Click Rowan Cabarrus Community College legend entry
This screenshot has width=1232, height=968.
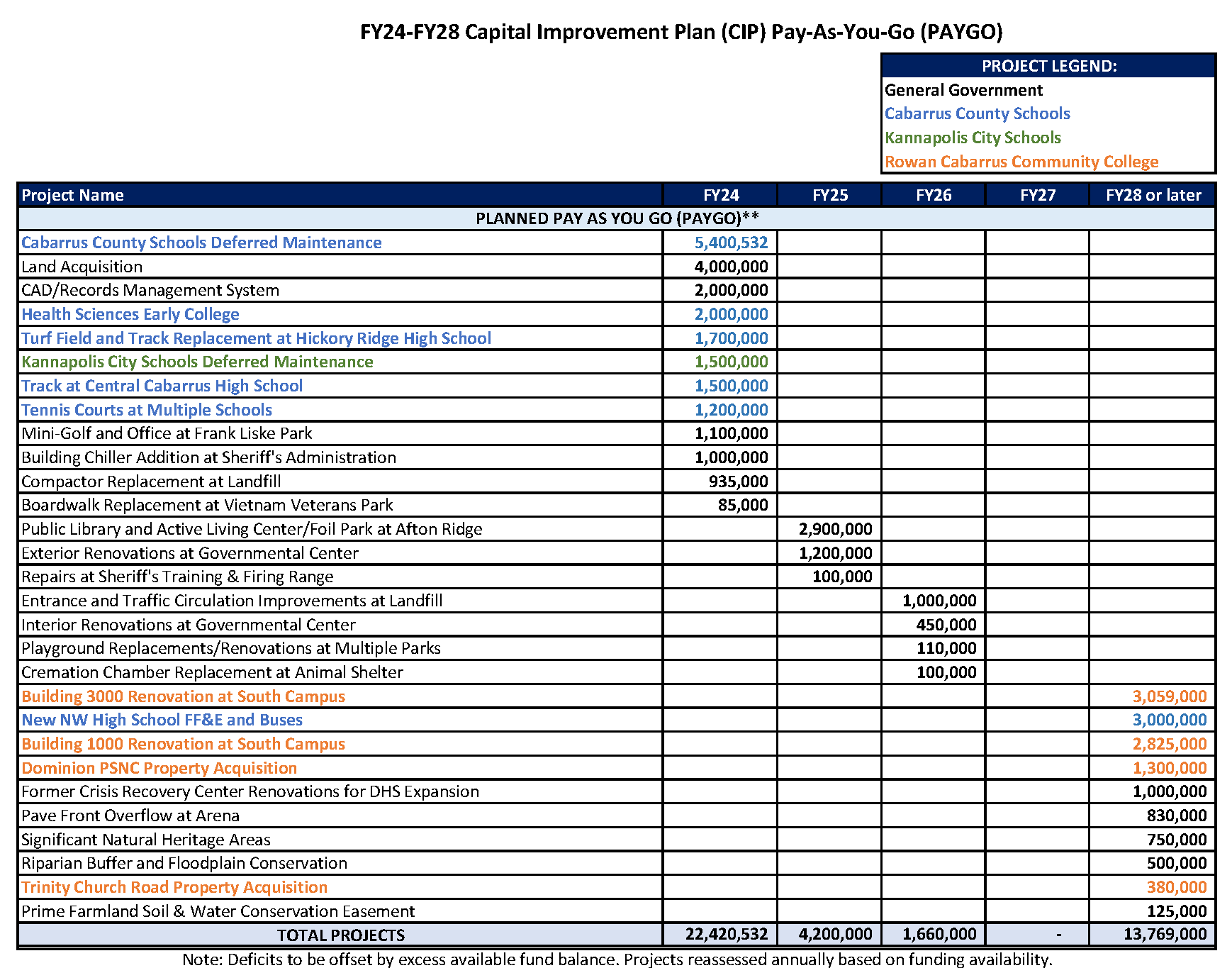coord(1021,162)
